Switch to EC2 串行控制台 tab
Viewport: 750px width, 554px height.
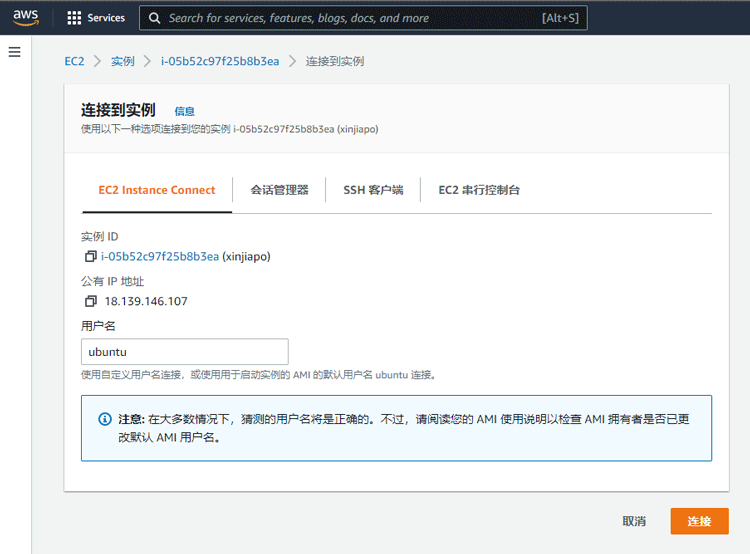point(479,190)
